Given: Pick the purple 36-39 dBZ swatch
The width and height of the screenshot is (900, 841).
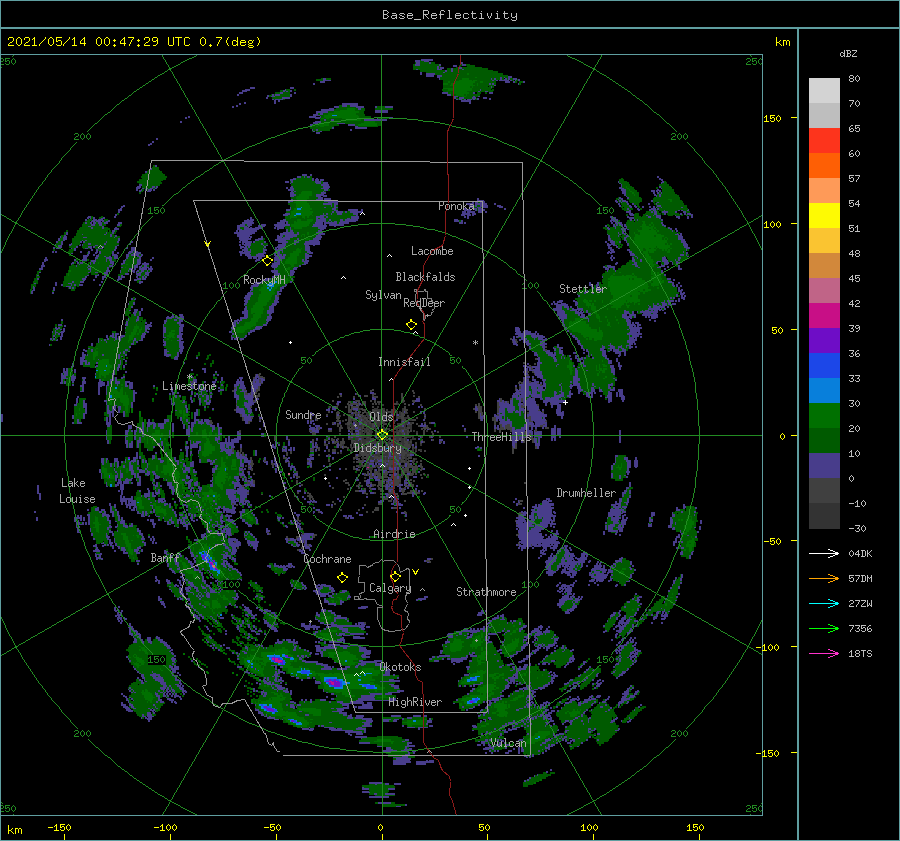Looking at the screenshot, I should click(824, 341).
